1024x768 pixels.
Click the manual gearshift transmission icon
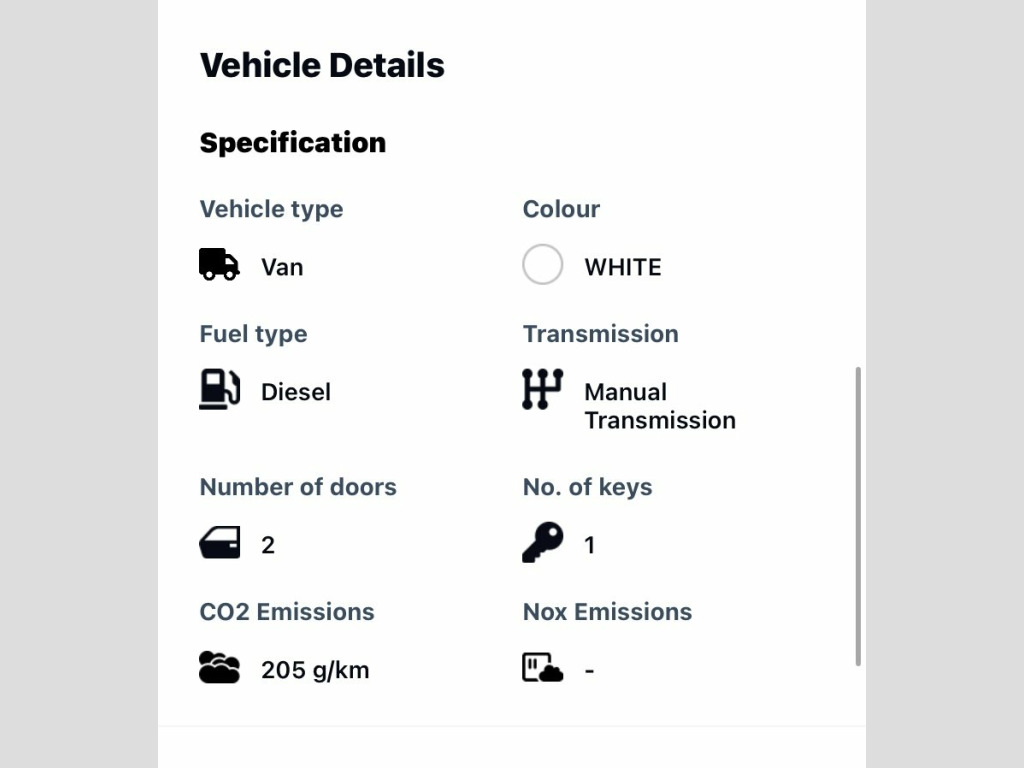542,389
